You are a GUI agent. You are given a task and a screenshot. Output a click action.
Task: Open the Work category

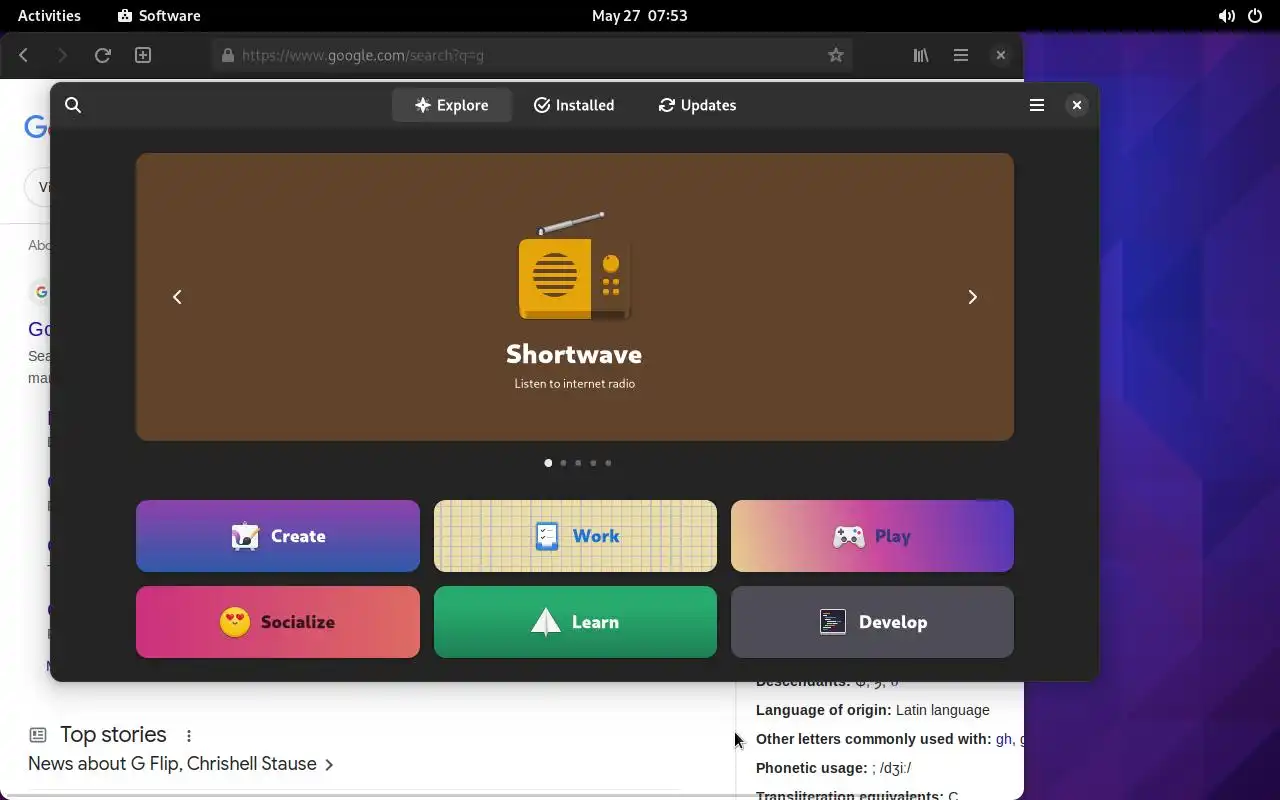tap(575, 536)
